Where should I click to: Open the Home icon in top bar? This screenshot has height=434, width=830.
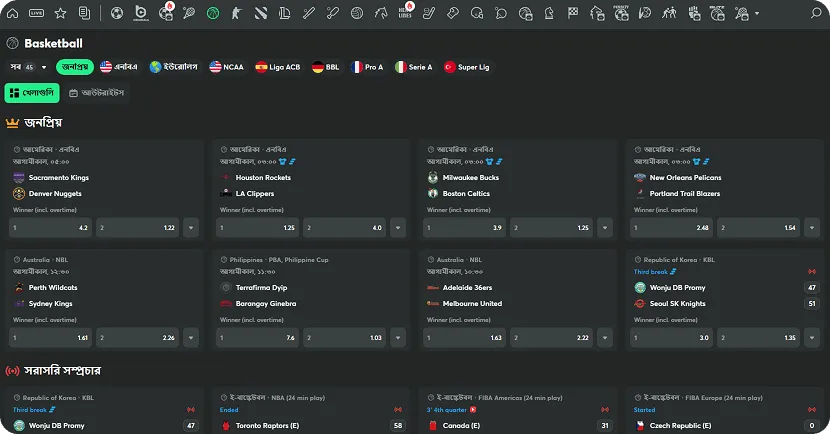12,13
